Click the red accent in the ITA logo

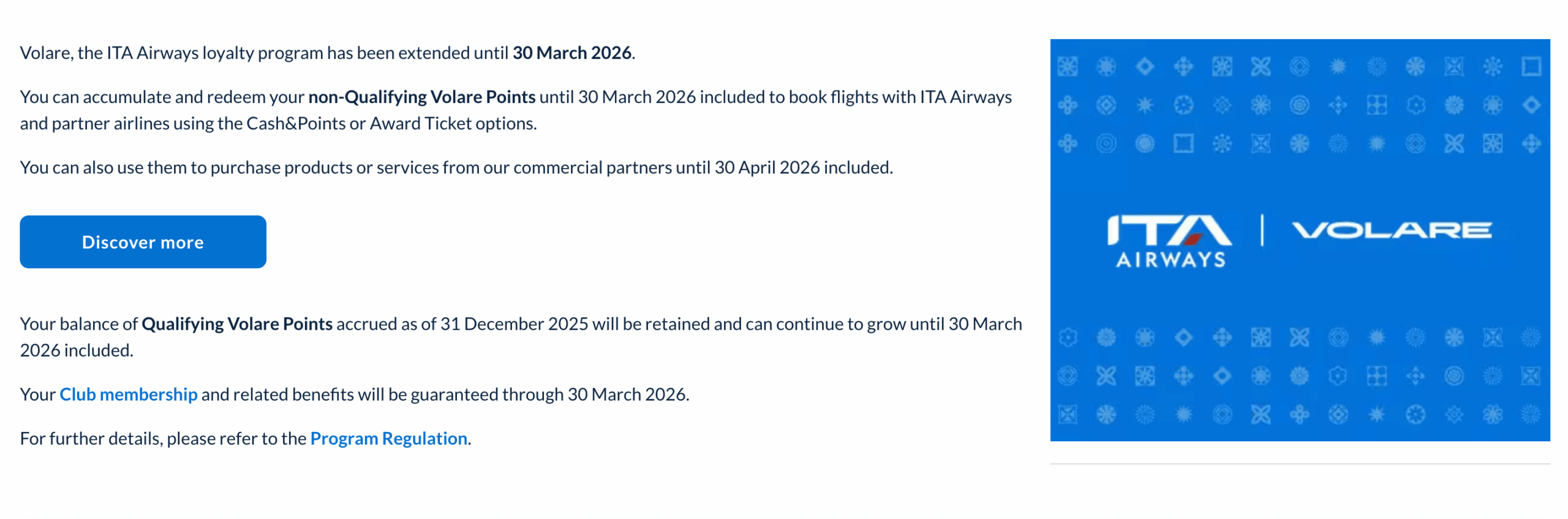coord(1193,238)
